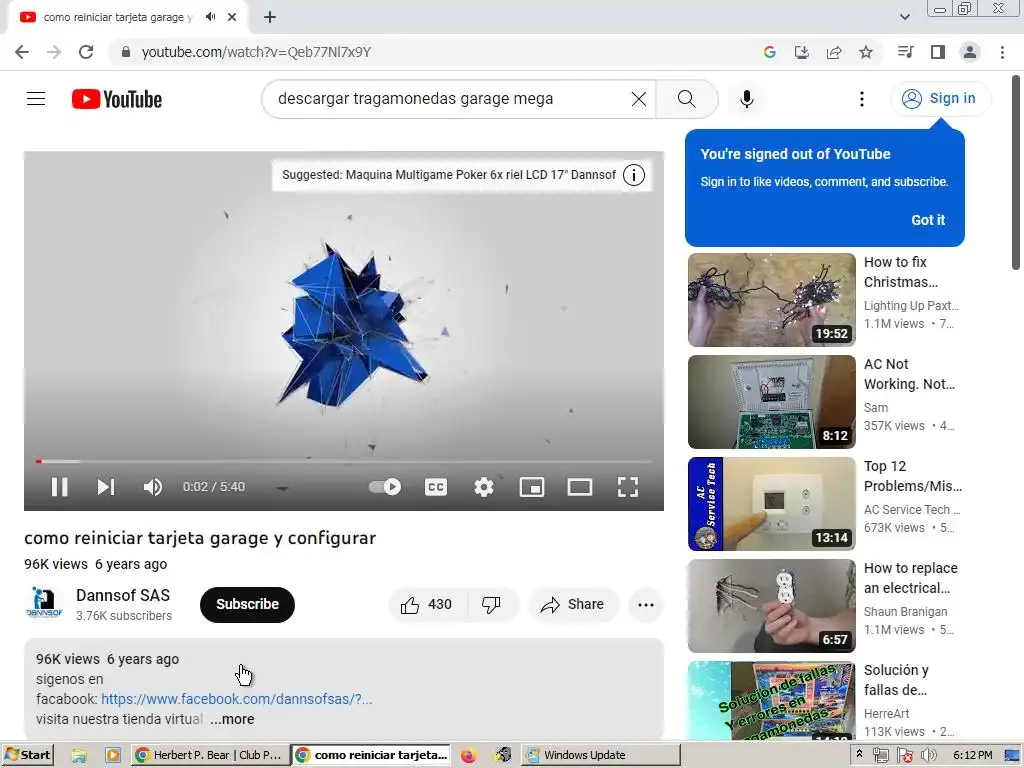Open suggested Maquina Multigame Poker card
The width and height of the screenshot is (1024, 768).
[449, 175]
